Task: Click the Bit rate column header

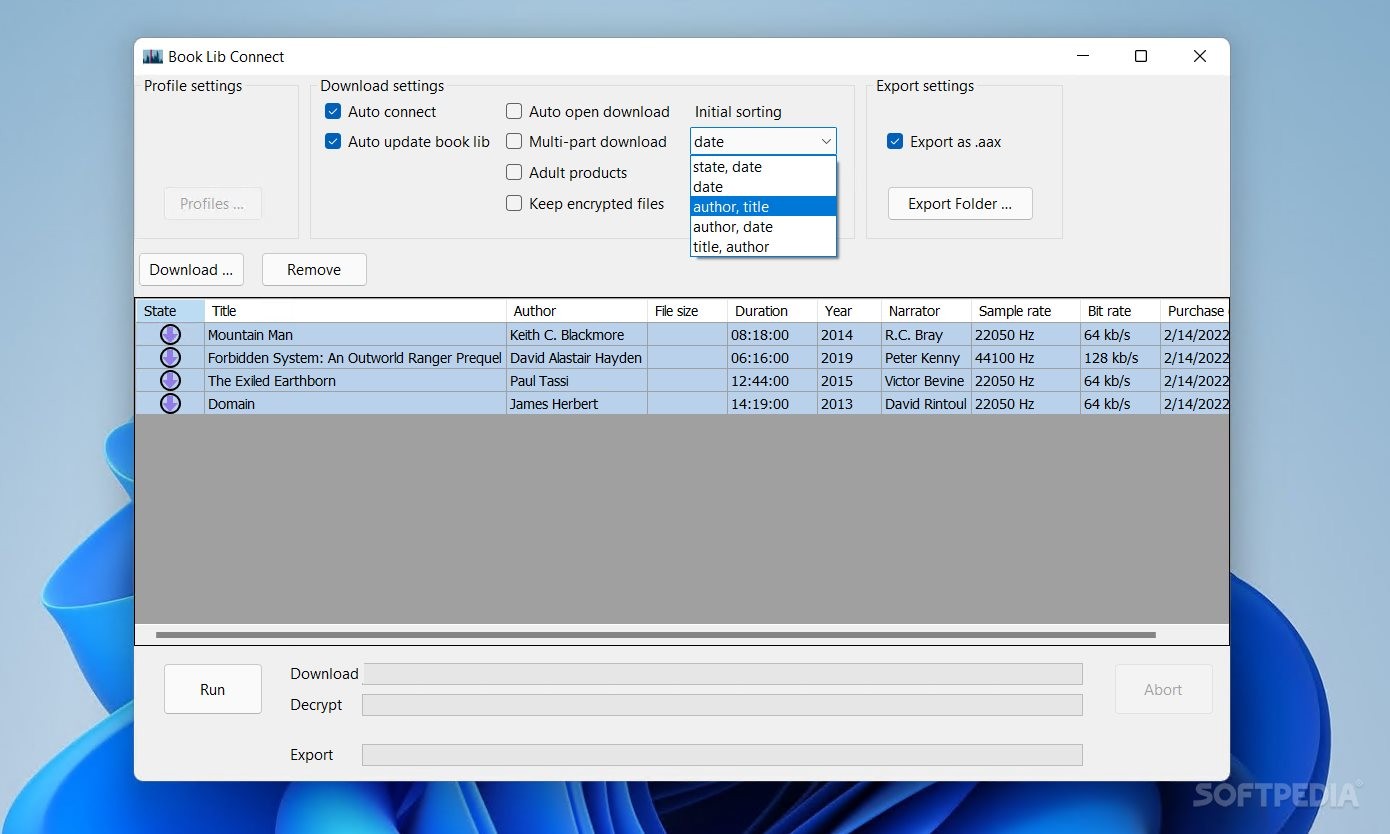Action: click(x=1120, y=311)
